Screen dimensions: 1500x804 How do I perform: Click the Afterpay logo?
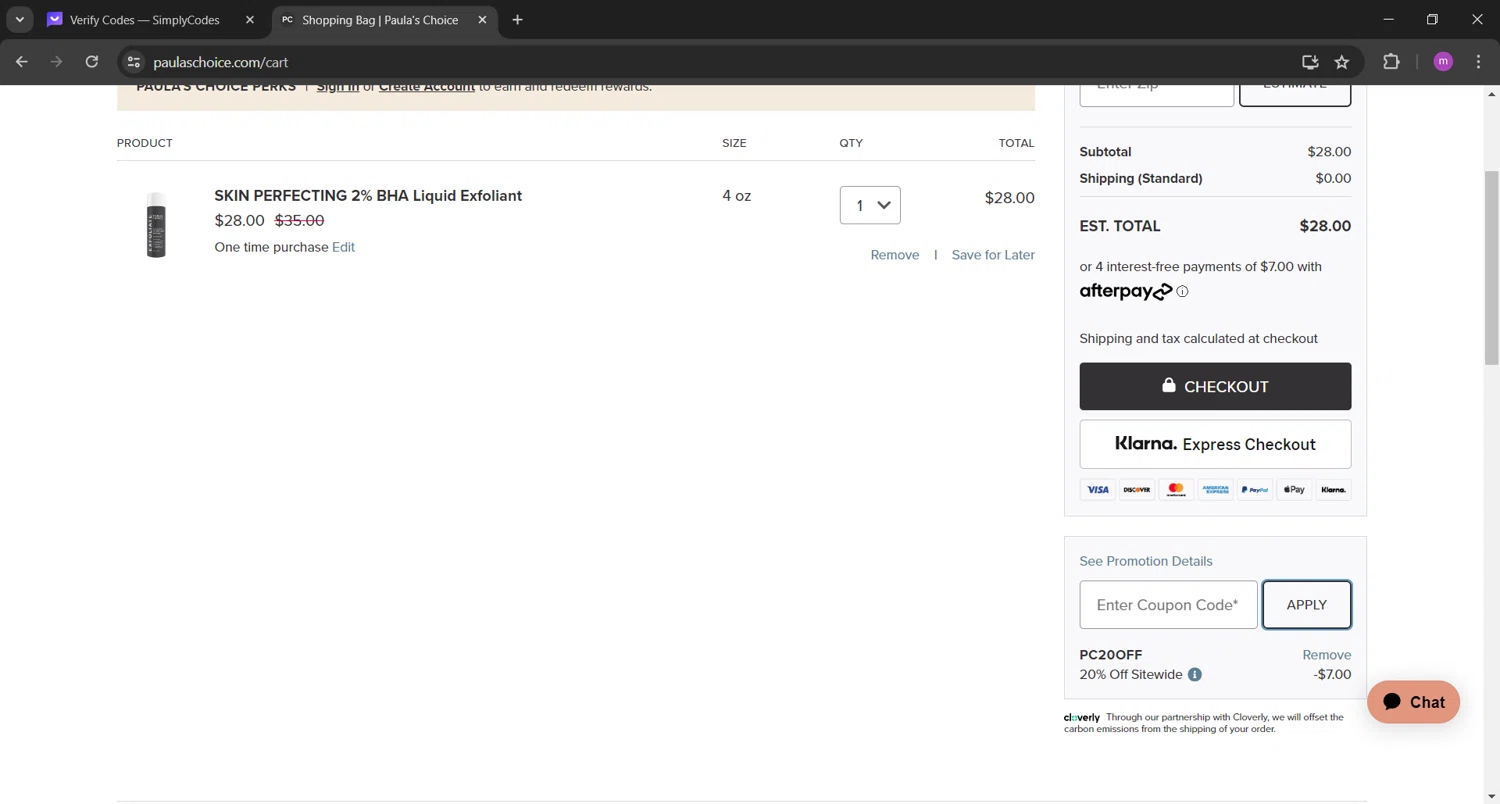click(x=1125, y=291)
